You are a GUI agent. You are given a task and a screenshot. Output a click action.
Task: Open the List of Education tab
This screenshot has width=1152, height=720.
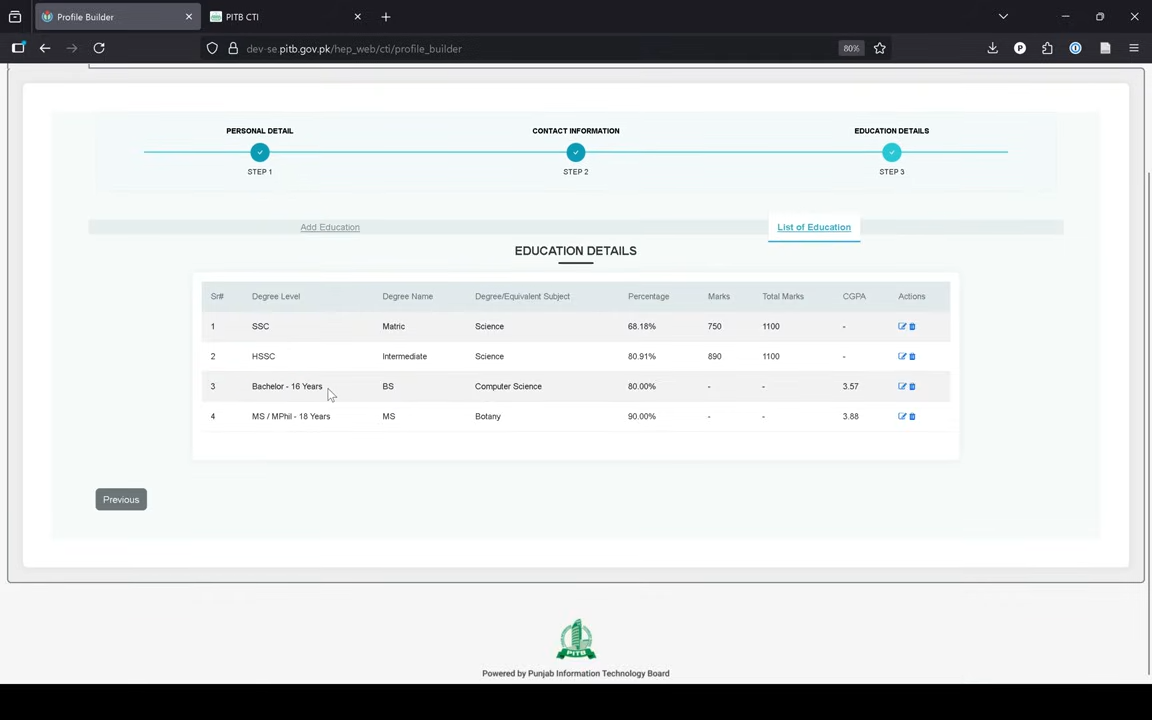tap(814, 227)
